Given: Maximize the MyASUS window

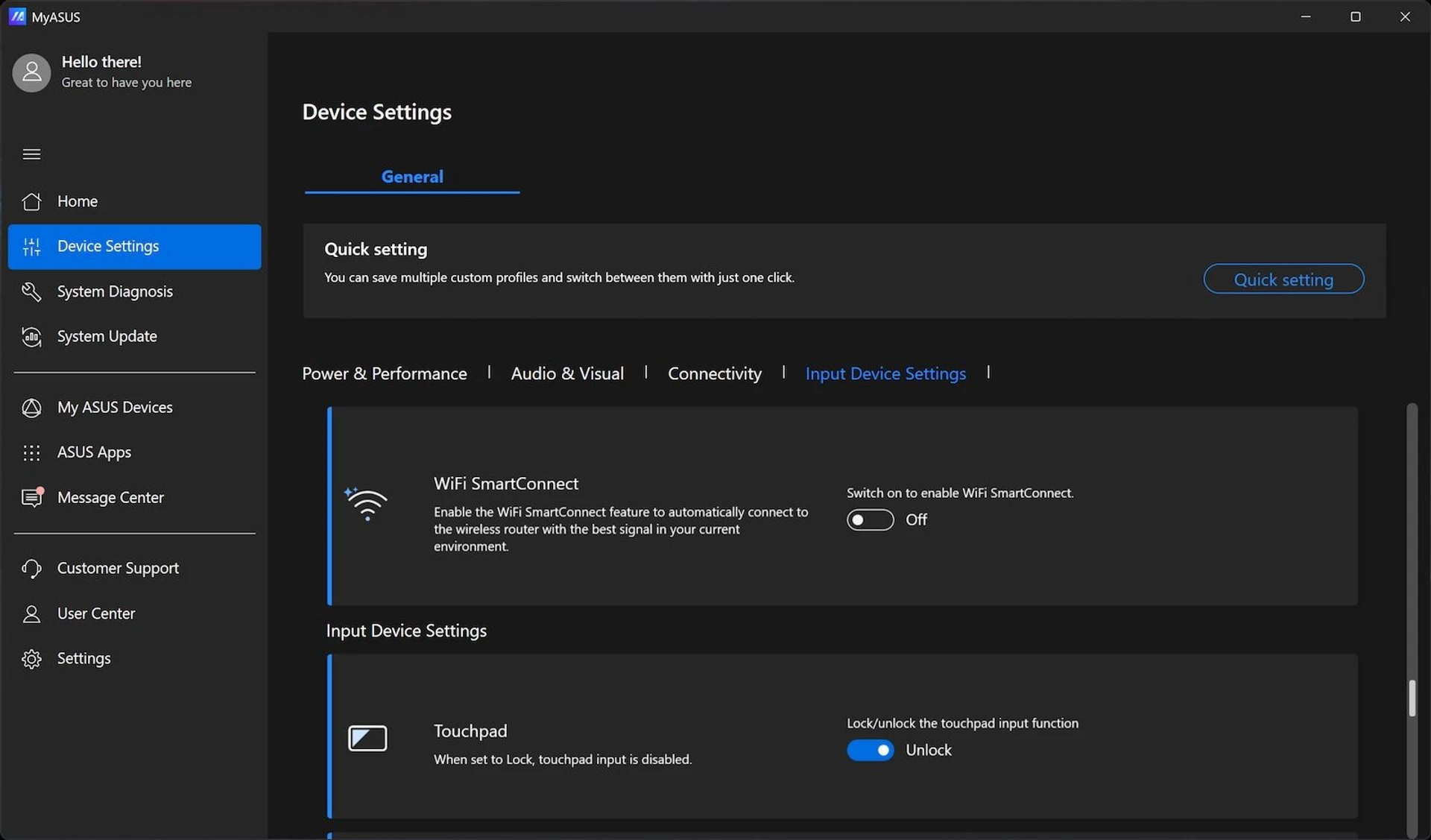Looking at the screenshot, I should [x=1356, y=16].
